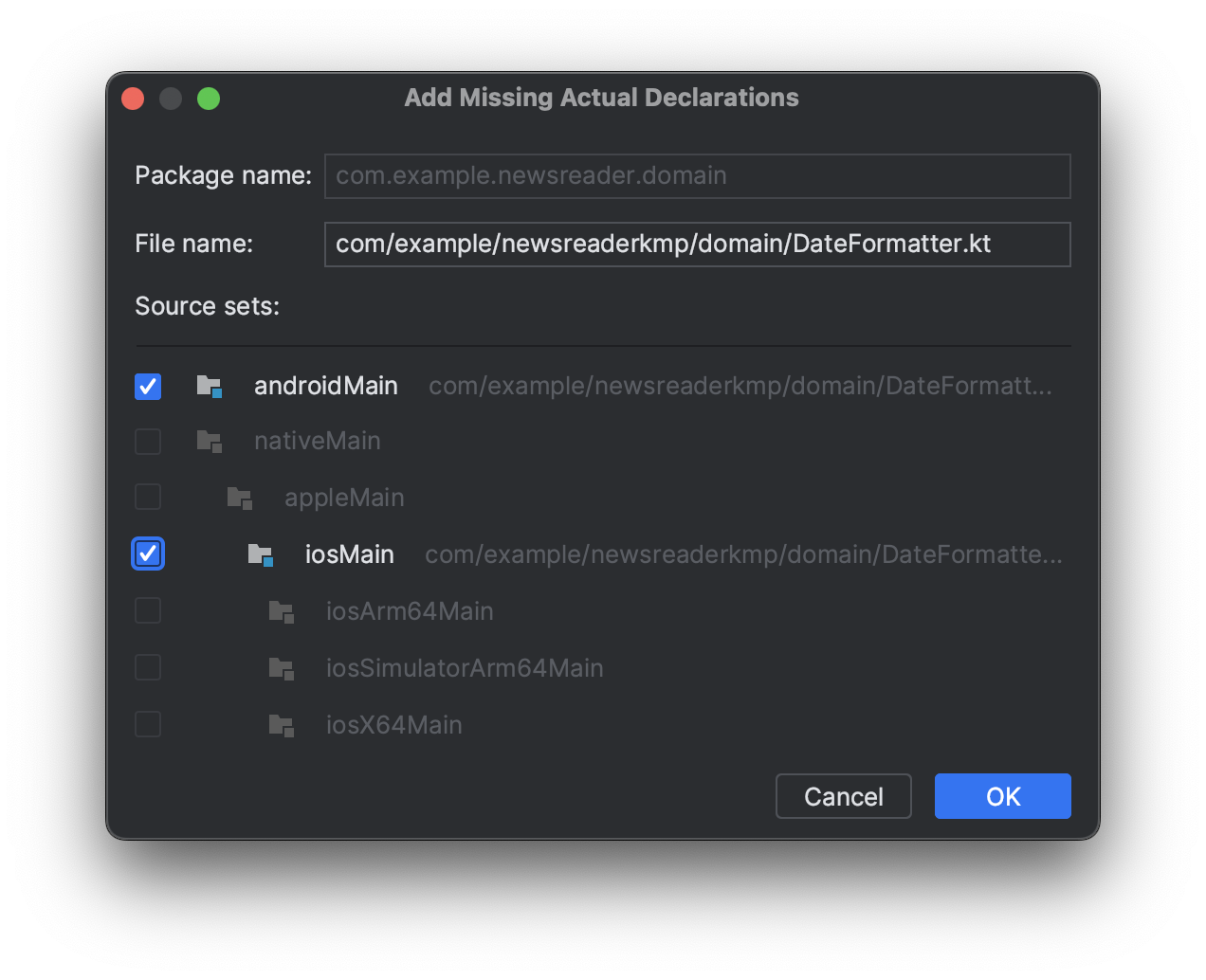
Task: Click the Package name field
Action: point(698,176)
